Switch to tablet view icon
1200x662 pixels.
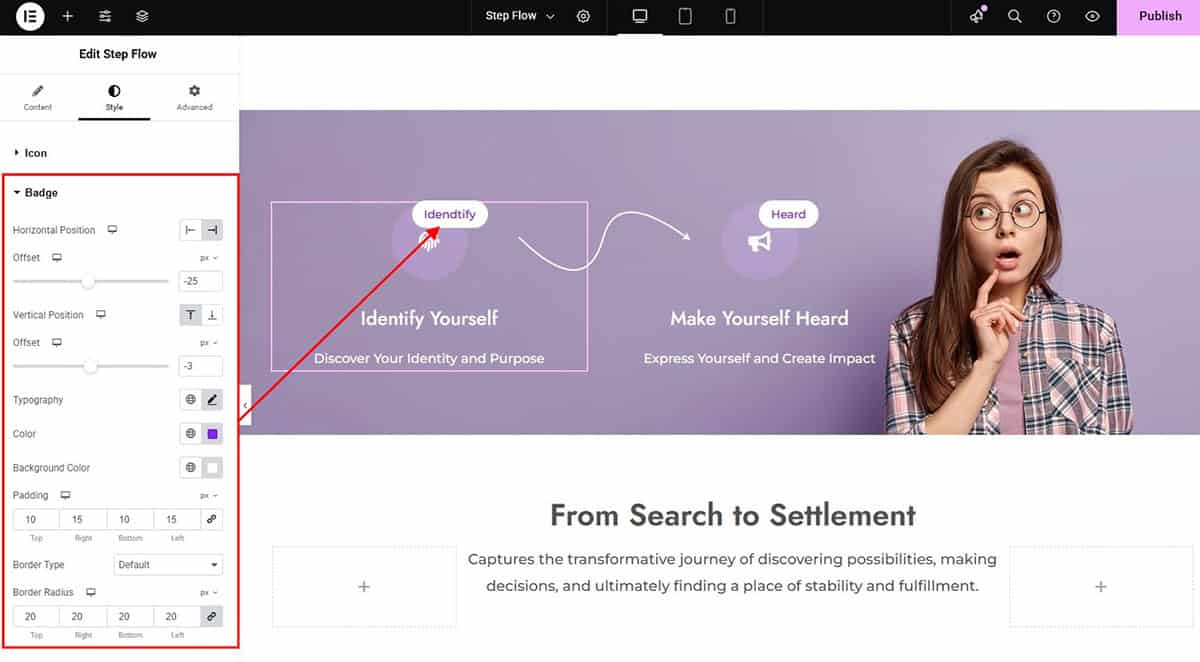tap(685, 16)
